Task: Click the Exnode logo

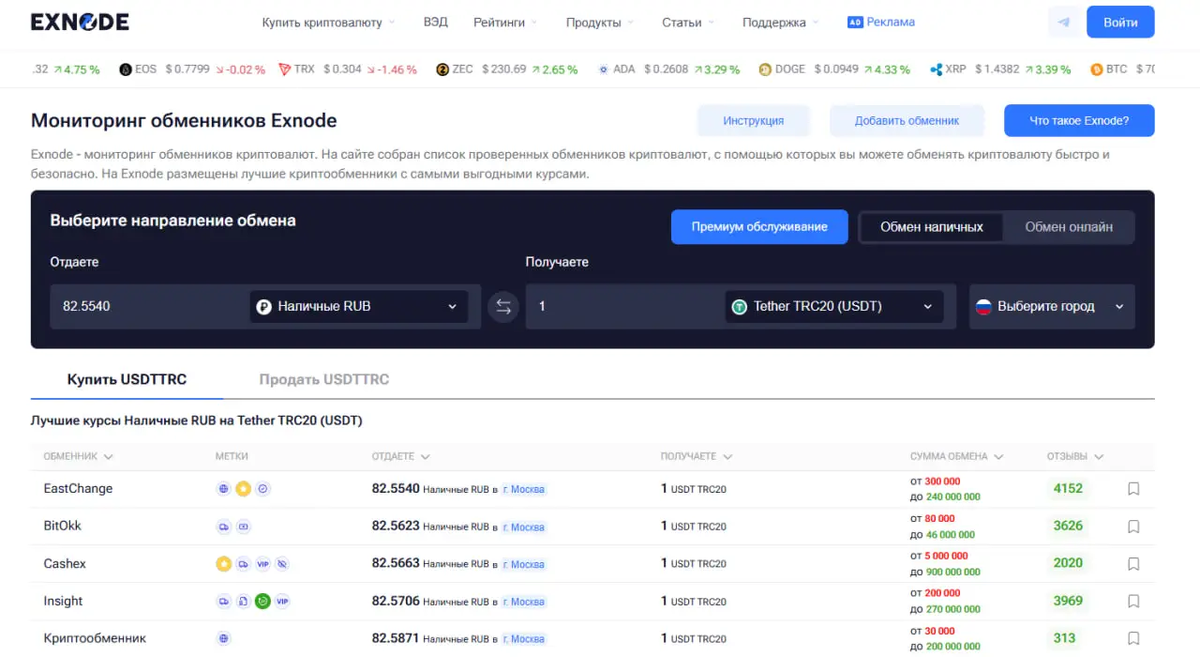Action: point(80,22)
